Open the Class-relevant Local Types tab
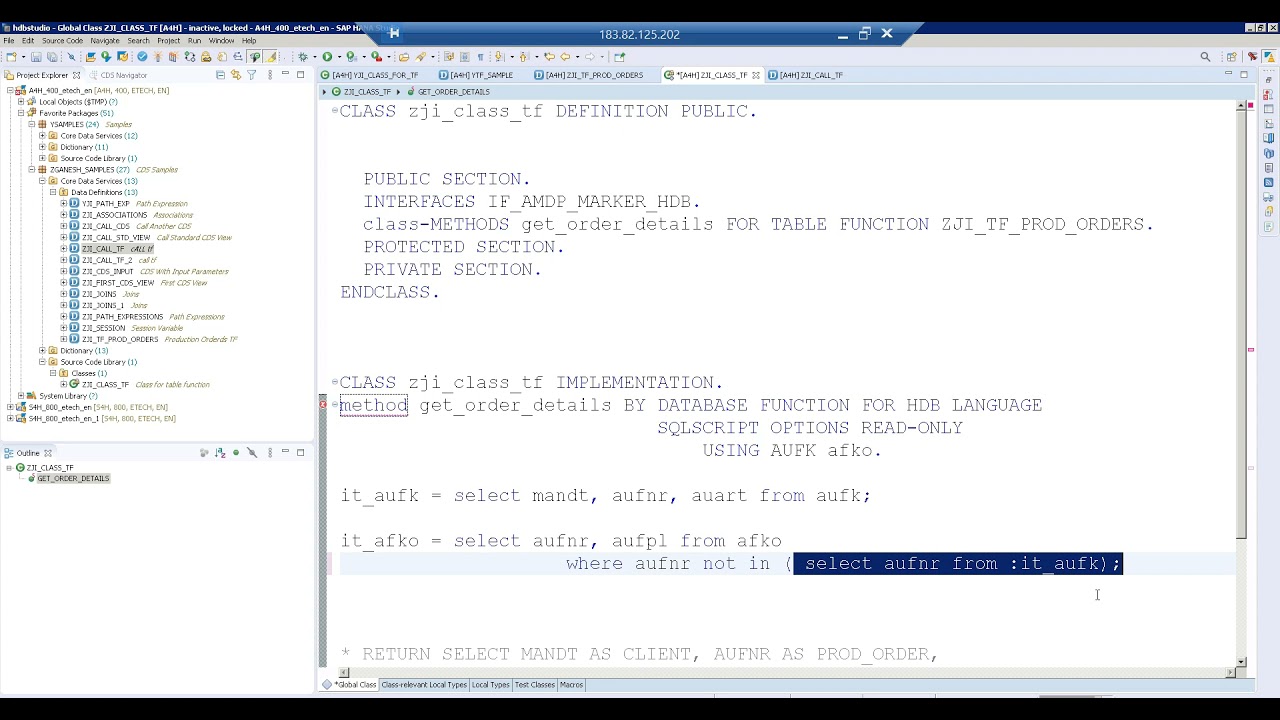 click(424, 685)
